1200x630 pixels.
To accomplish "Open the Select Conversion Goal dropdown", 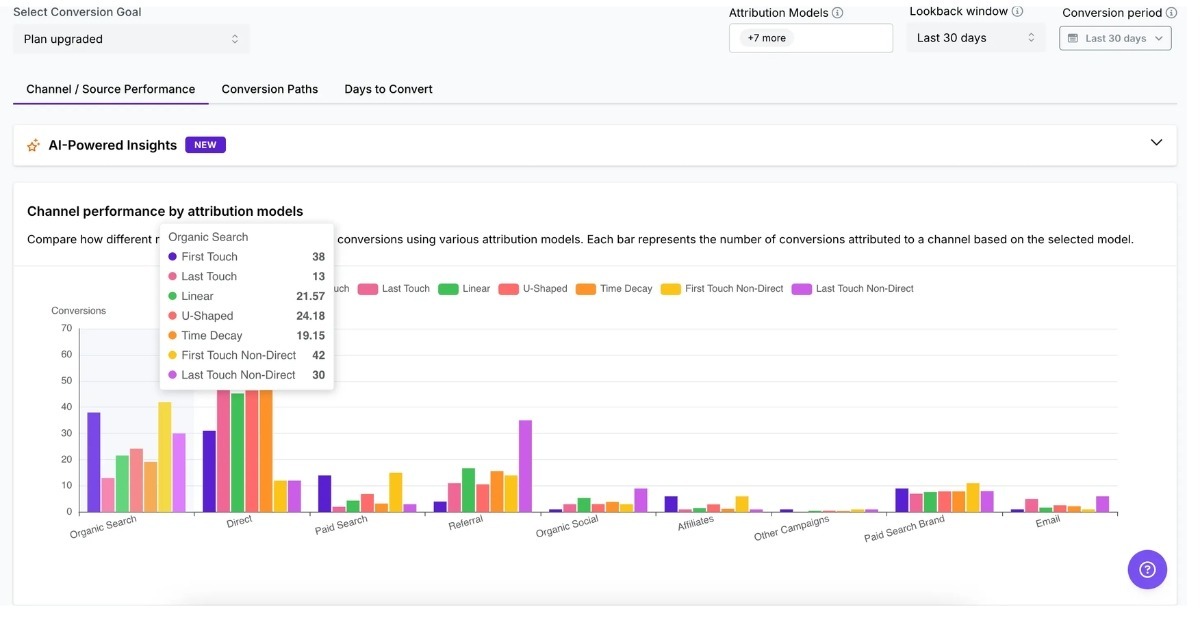I will (x=131, y=39).
